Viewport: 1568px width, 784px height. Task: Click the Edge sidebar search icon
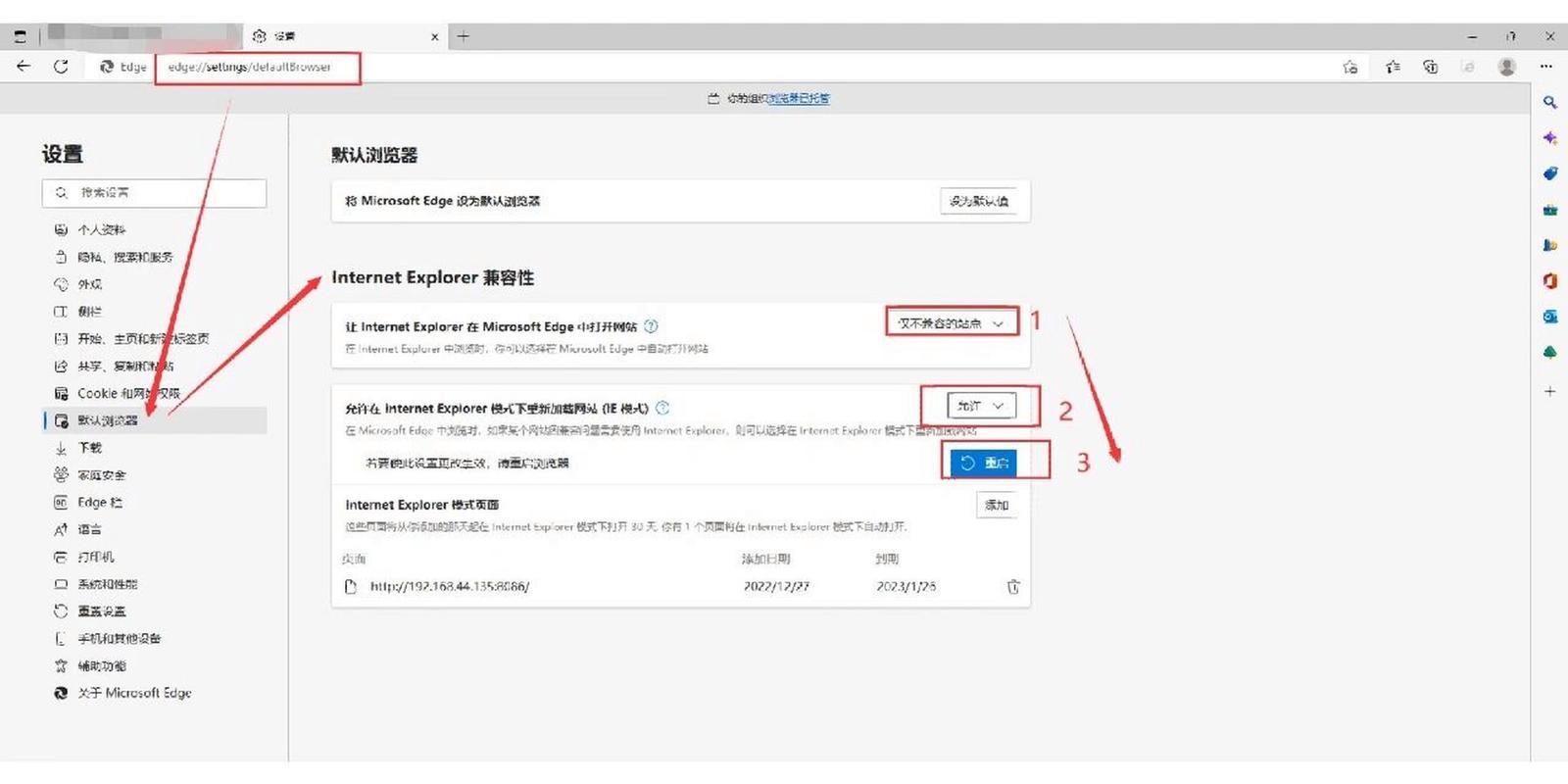click(x=1549, y=102)
